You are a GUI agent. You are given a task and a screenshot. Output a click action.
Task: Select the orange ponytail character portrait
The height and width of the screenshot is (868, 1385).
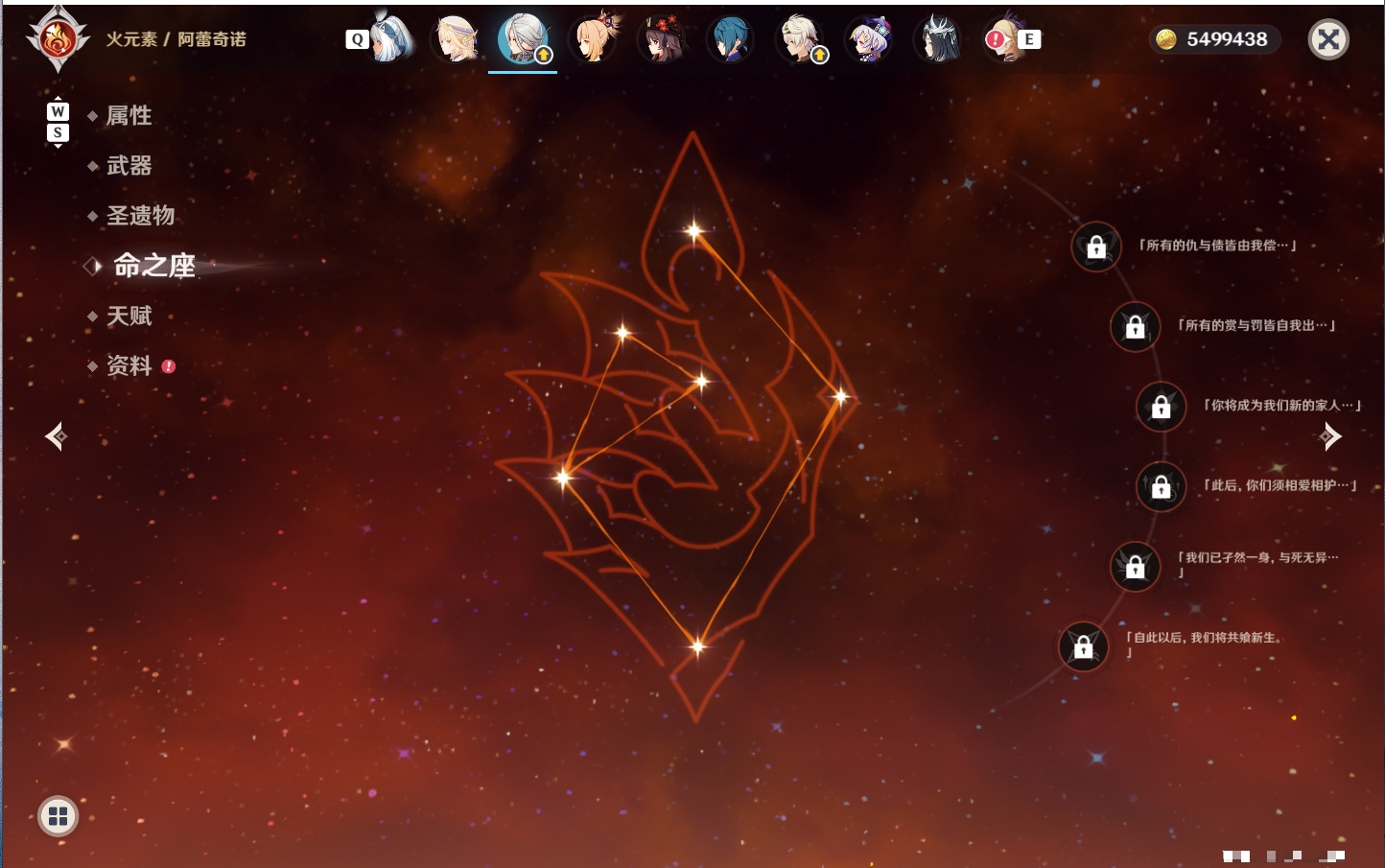[x=594, y=39]
